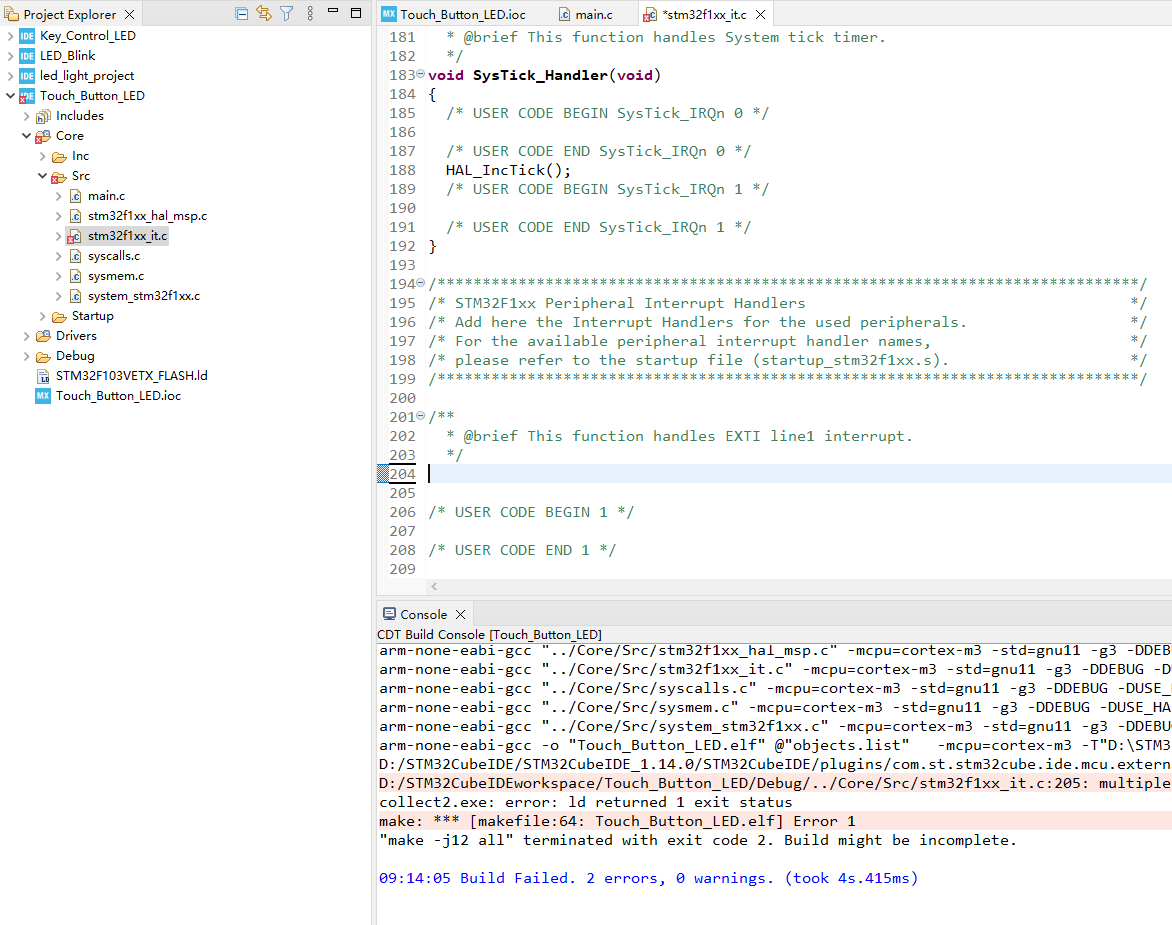Fold doc comment at line 201
The width and height of the screenshot is (1172, 925).
[421, 415]
